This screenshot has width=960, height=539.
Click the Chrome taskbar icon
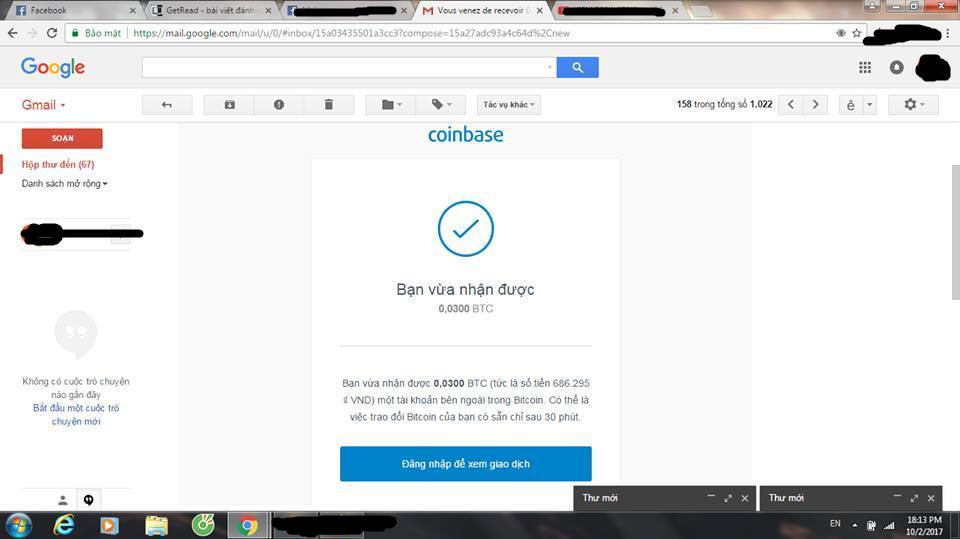(x=248, y=526)
